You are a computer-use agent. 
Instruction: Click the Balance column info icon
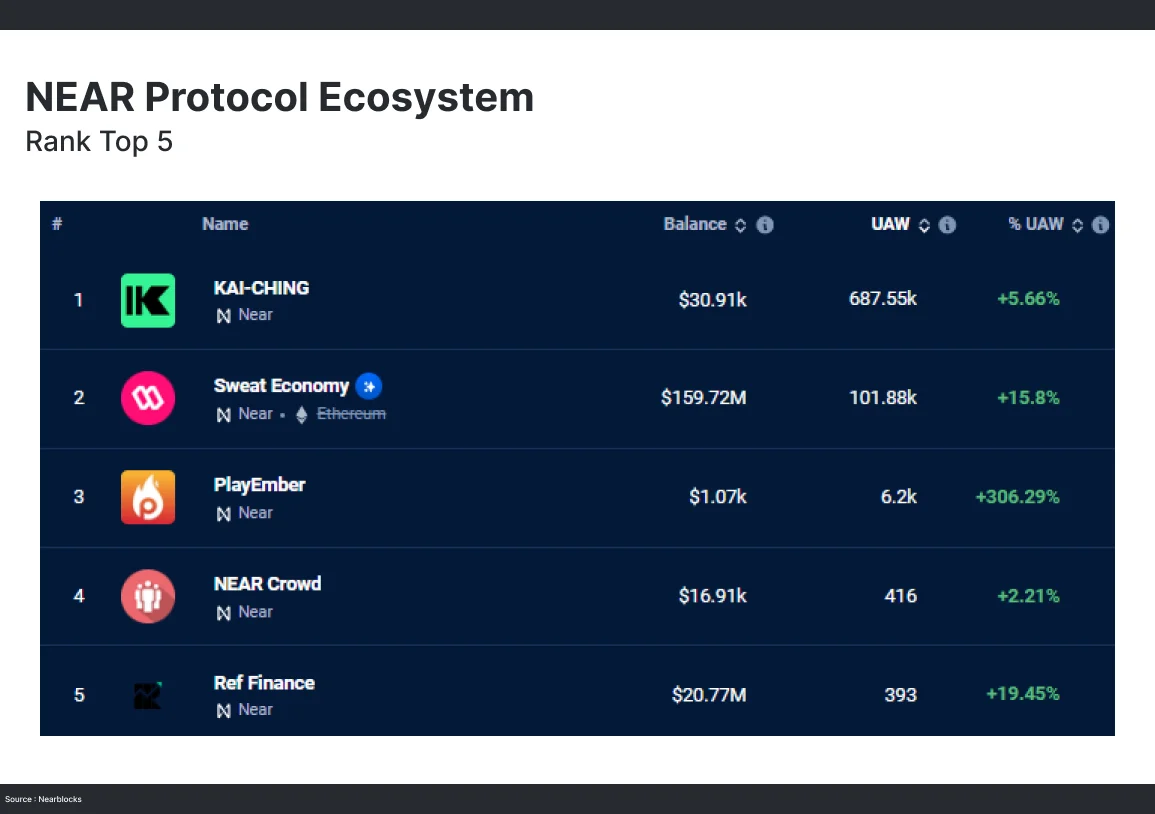[765, 225]
